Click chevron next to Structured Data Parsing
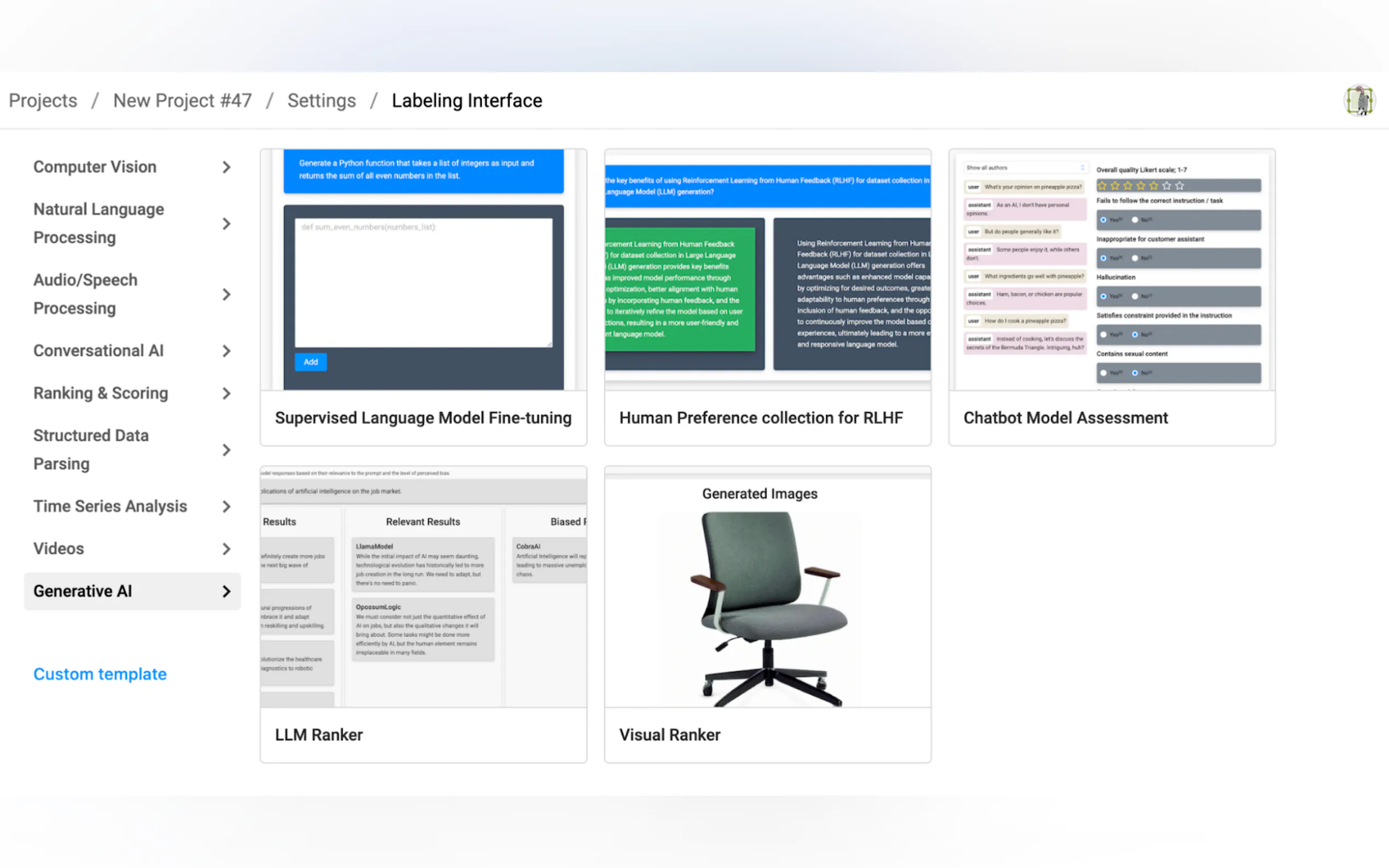The width and height of the screenshot is (1389, 868). click(x=226, y=450)
